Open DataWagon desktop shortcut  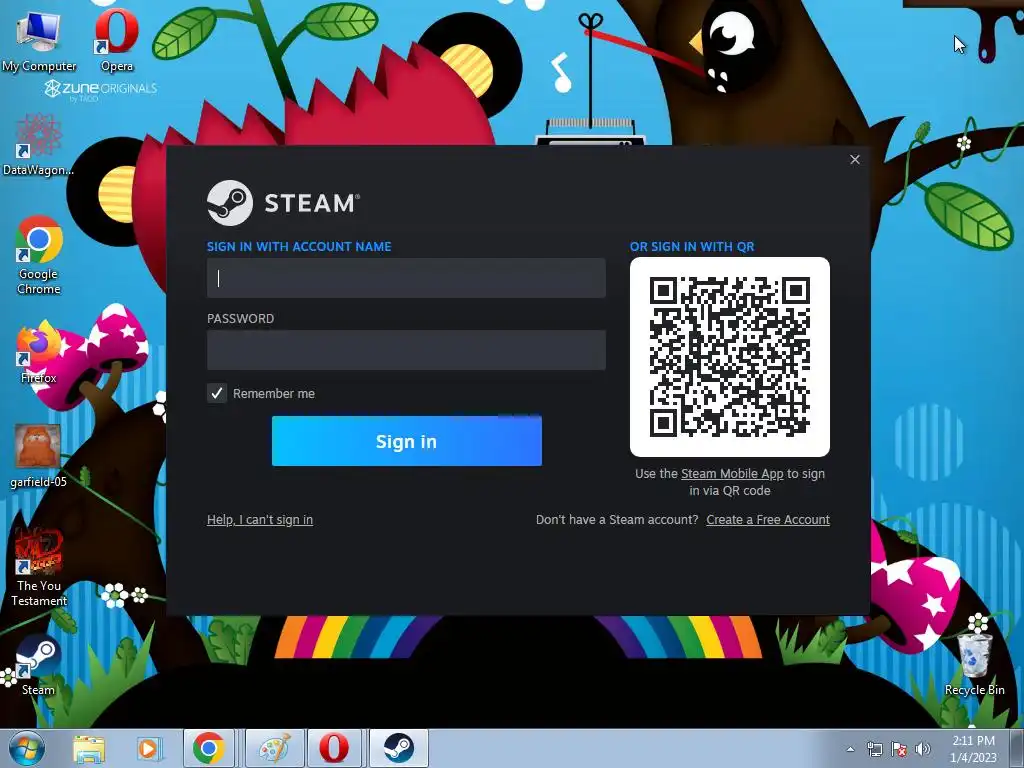click(x=39, y=144)
